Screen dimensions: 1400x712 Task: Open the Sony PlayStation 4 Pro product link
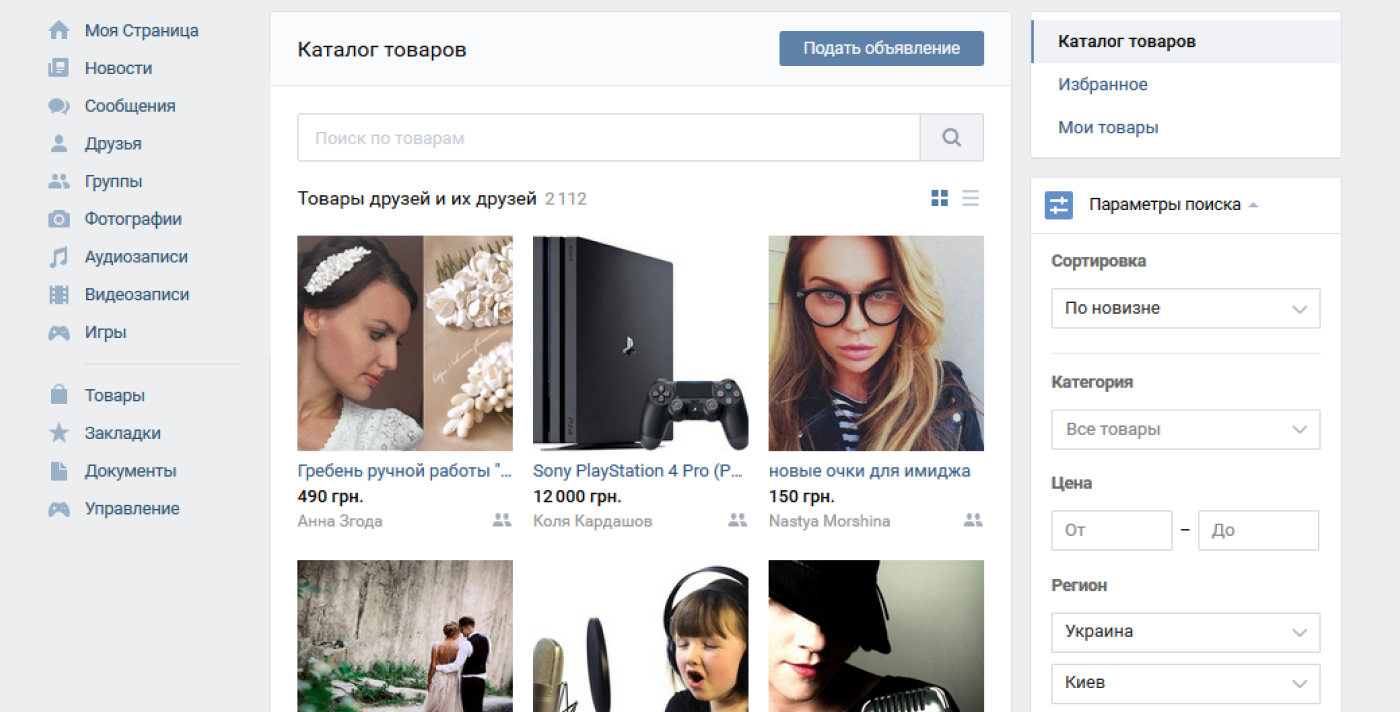coord(640,471)
